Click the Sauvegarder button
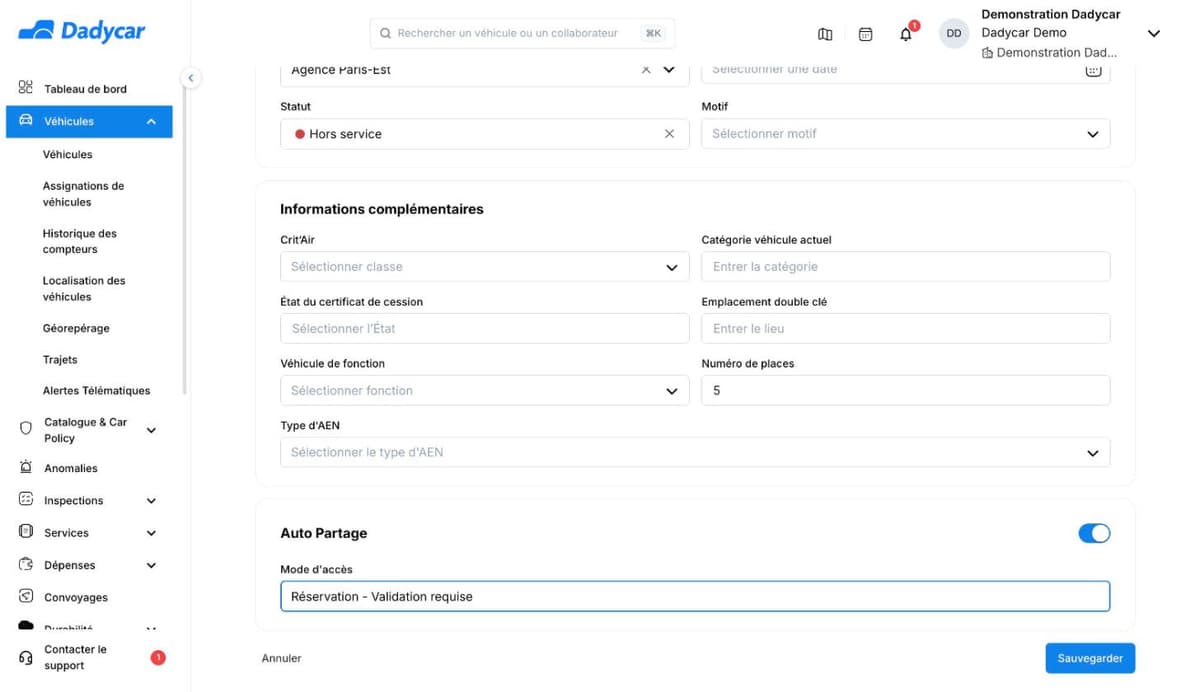The height and width of the screenshot is (692, 1200). pos(1090,658)
